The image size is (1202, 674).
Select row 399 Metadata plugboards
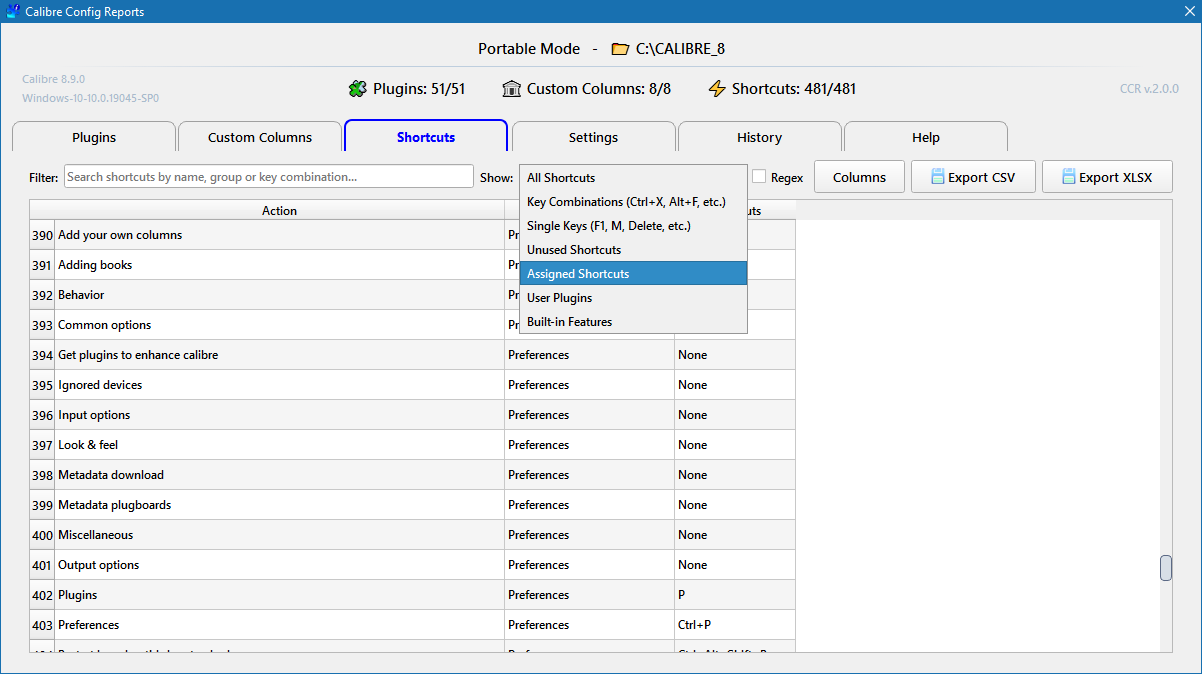click(x=279, y=505)
